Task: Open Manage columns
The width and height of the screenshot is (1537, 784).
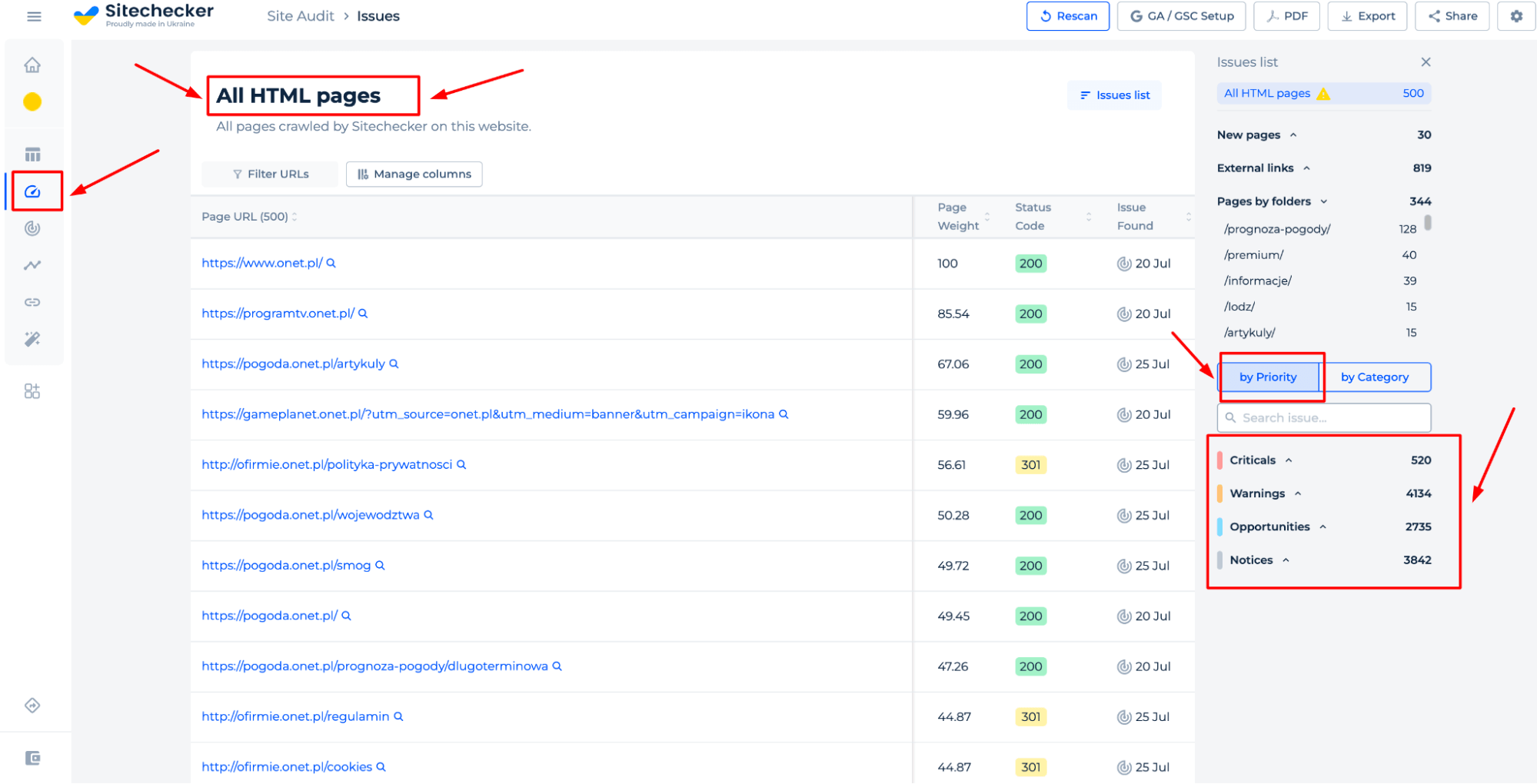Action: (x=414, y=174)
